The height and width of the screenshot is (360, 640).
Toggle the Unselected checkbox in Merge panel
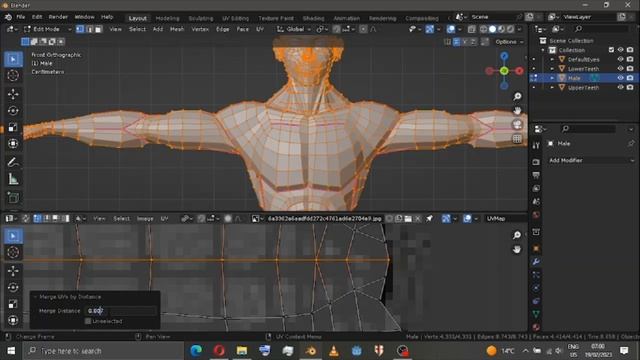click(88, 321)
